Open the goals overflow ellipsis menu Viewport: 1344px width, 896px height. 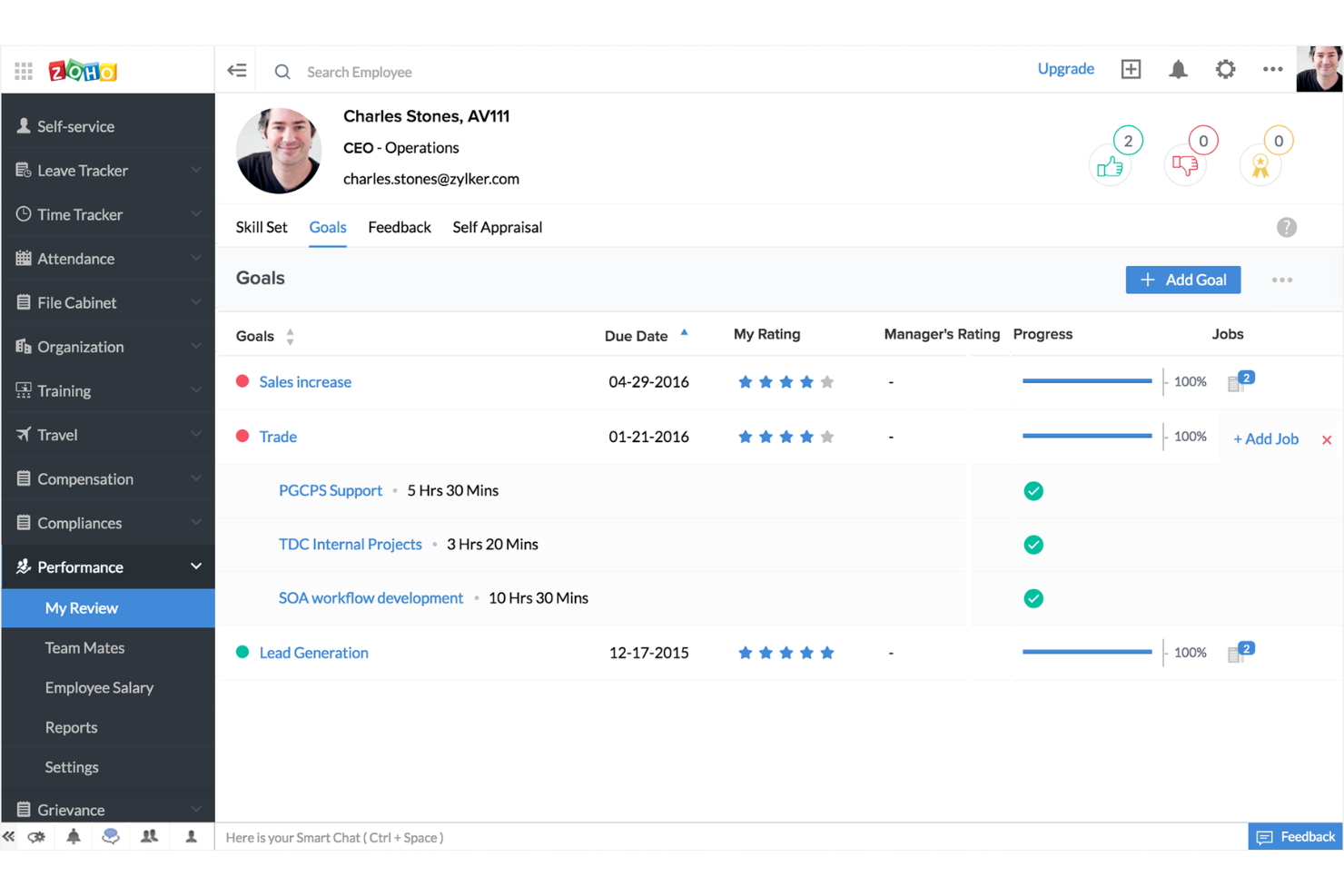(x=1282, y=280)
